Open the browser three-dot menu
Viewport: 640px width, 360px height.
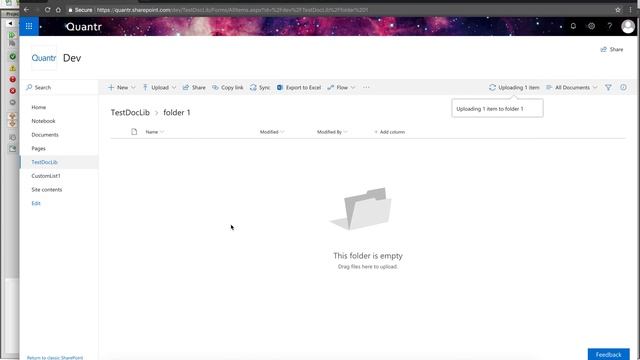[x=630, y=10]
